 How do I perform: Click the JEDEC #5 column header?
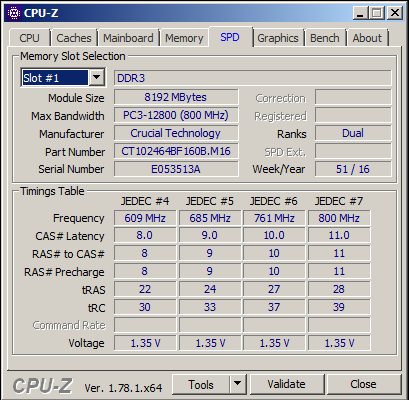(x=210, y=201)
